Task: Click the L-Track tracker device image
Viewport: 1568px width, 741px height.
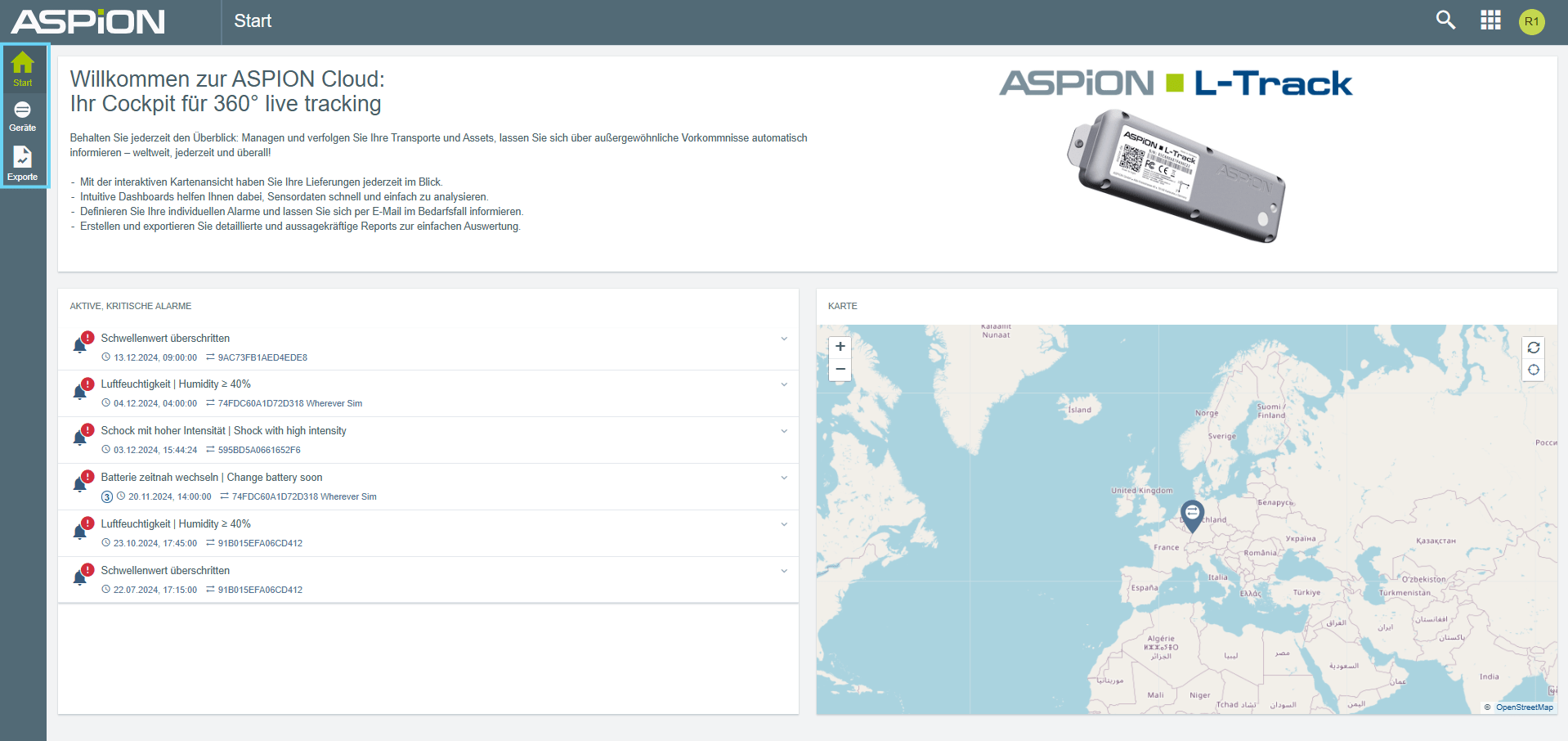Action: point(1176,176)
